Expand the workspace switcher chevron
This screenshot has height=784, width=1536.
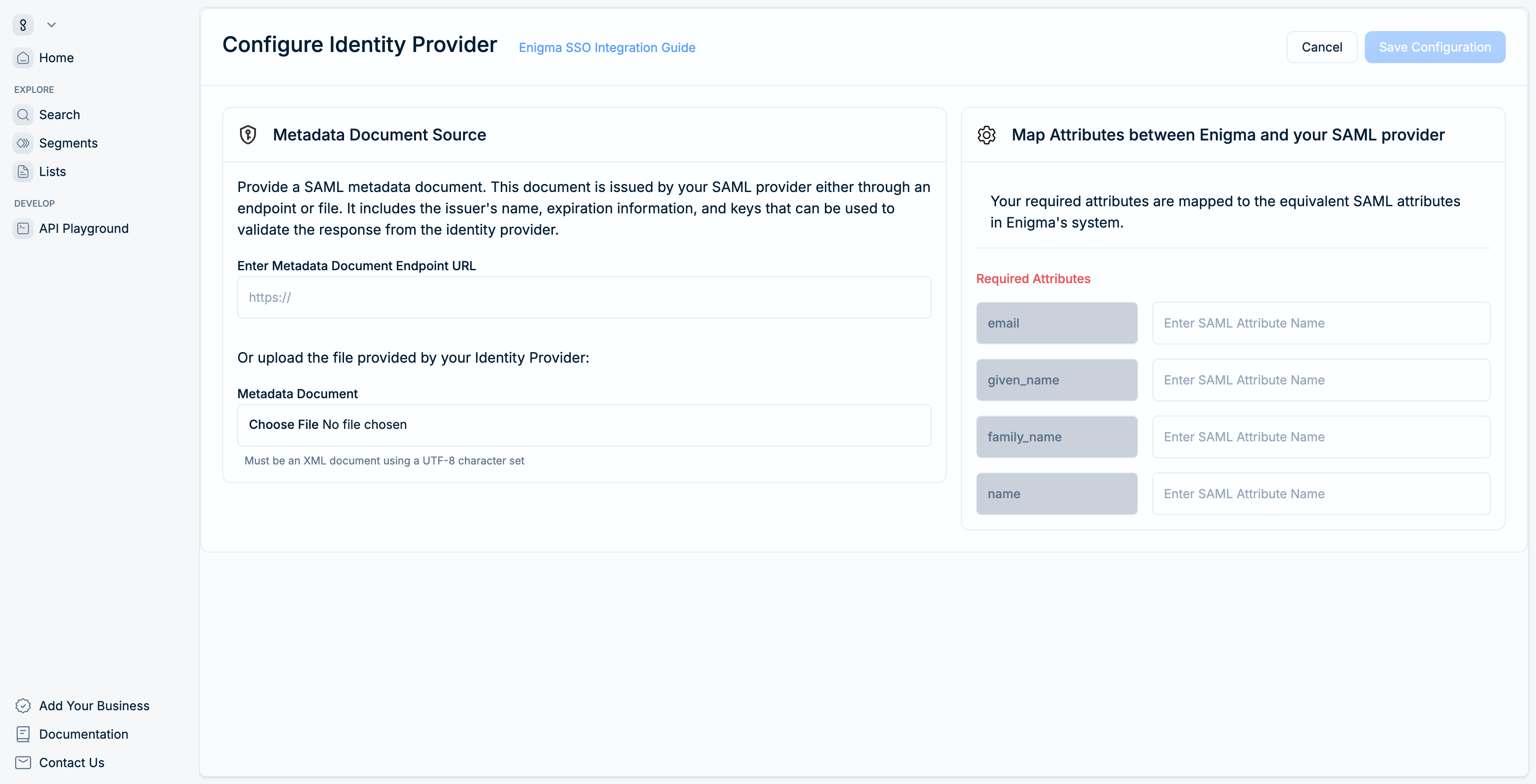[x=51, y=24]
